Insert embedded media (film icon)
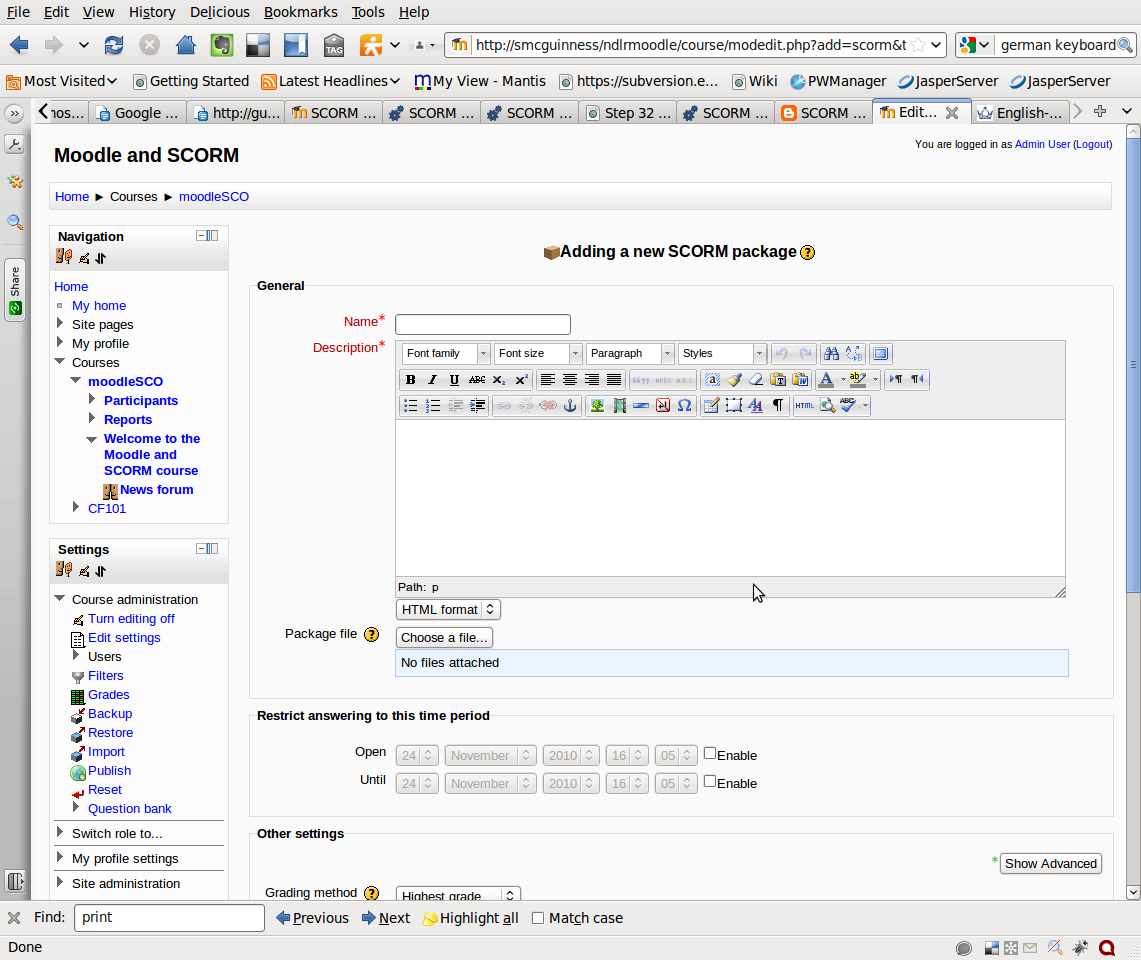The width and height of the screenshot is (1141, 960). 619,405
